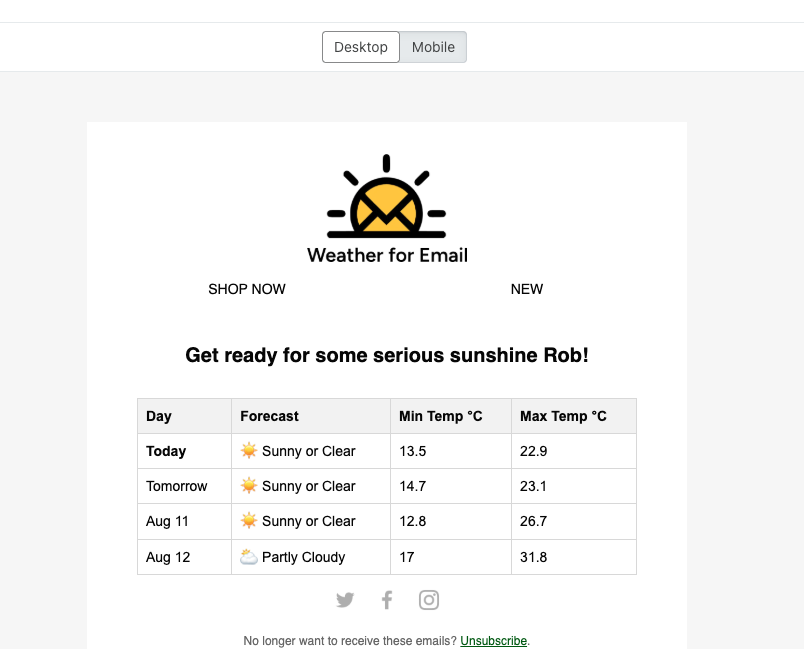Click the max temp value 22.9

[533, 451]
